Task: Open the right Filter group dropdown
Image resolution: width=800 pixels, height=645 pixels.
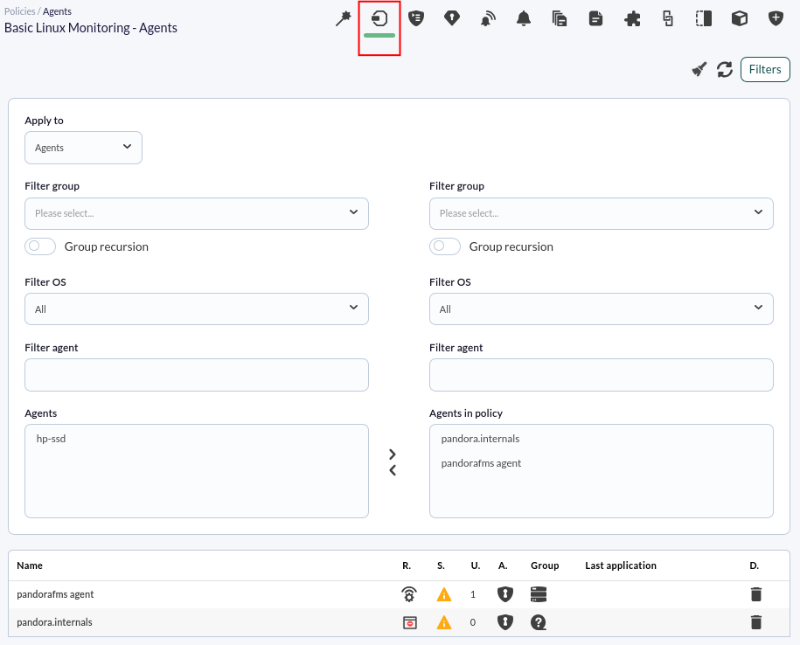Action: (601, 213)
